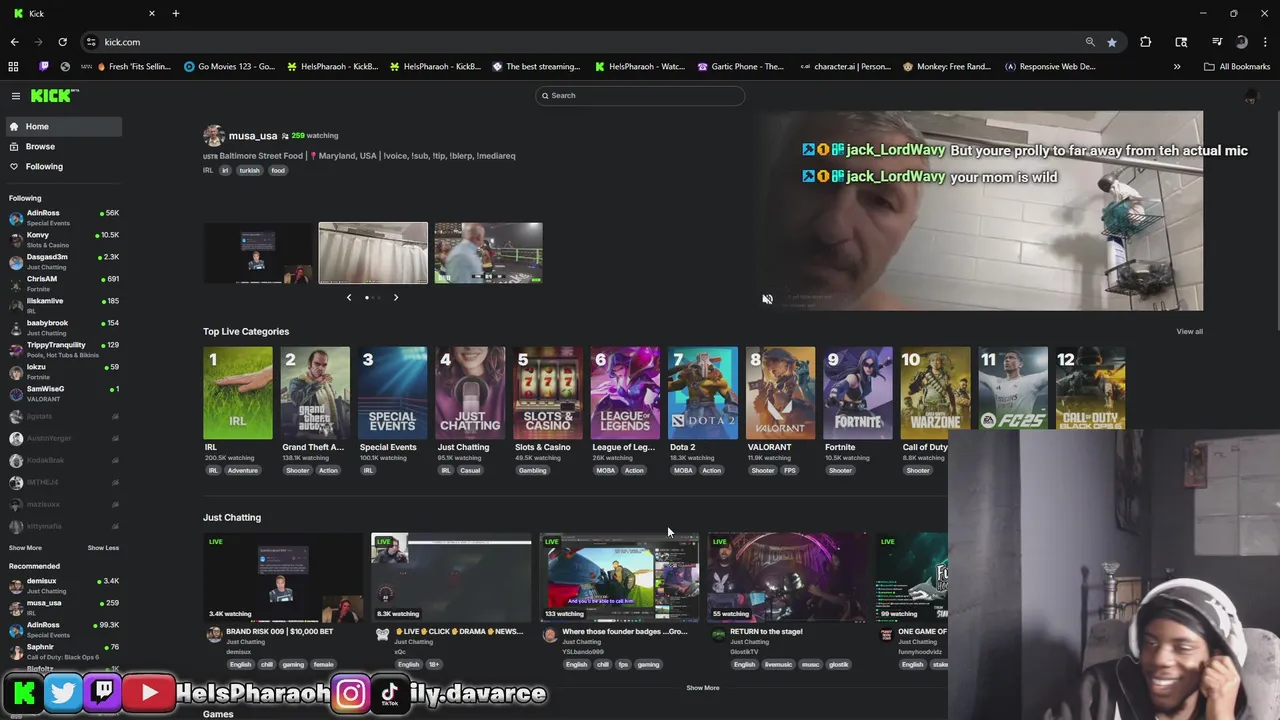The width and height of the screenshot is (1280, 720).
Task: Open the Go Movies 123 bookmark
Action: (x=229, y=67)
